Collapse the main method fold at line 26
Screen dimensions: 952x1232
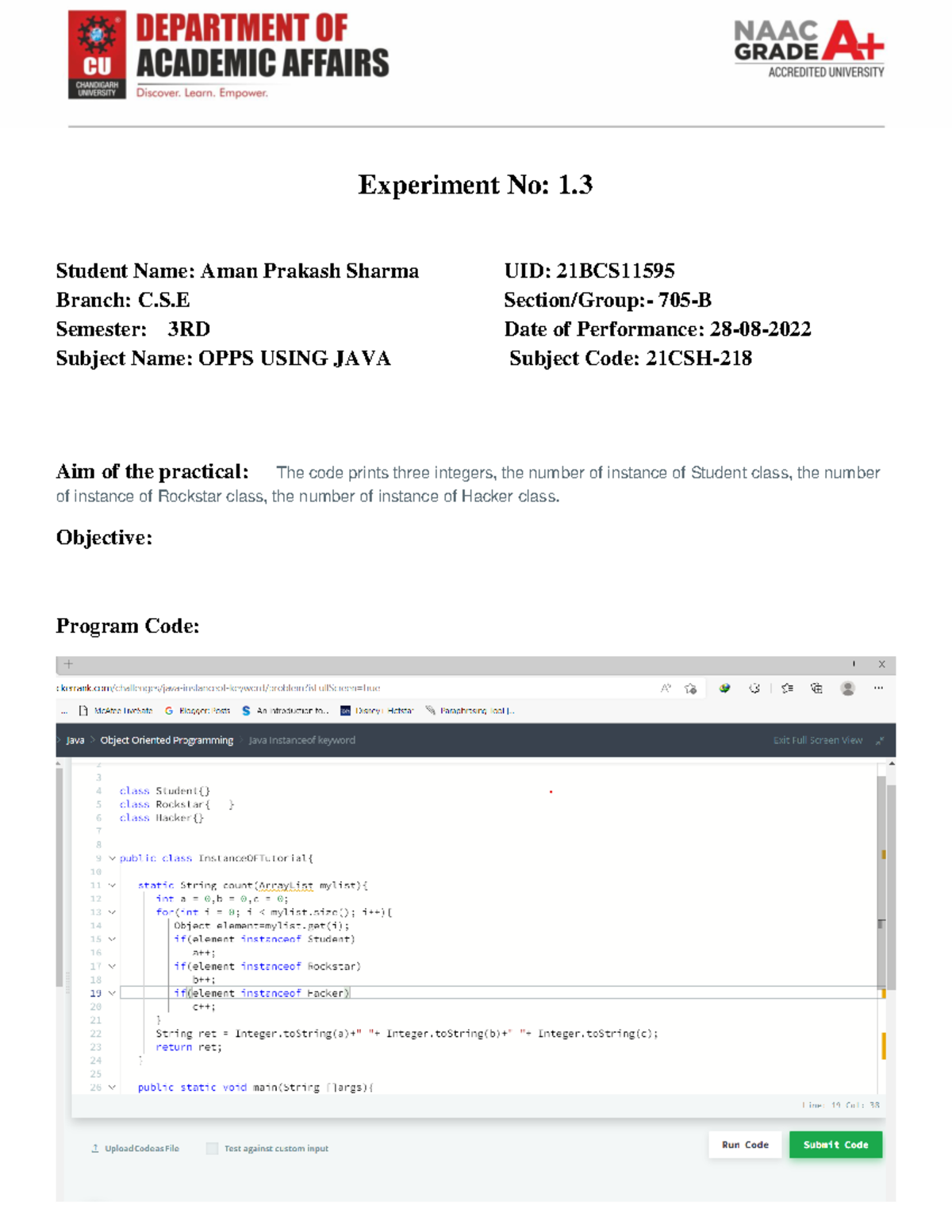(x=112, y=1088)
